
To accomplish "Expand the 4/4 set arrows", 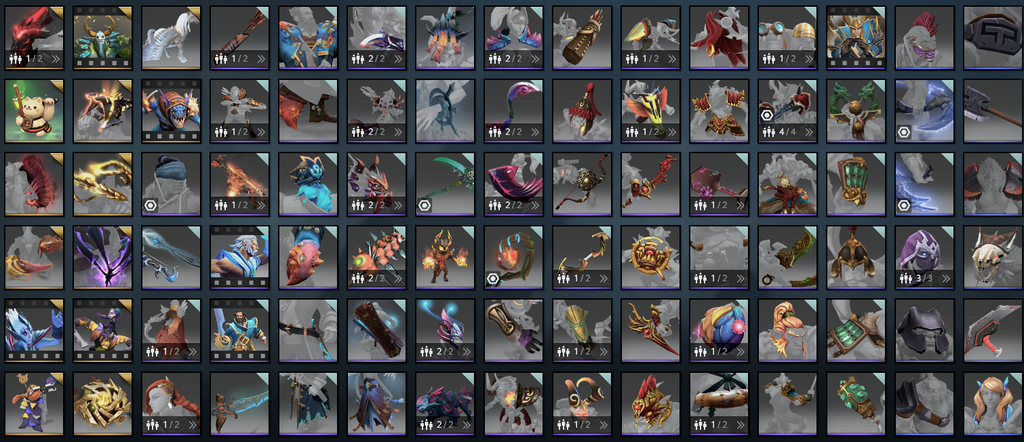I will tap(810, 133).
